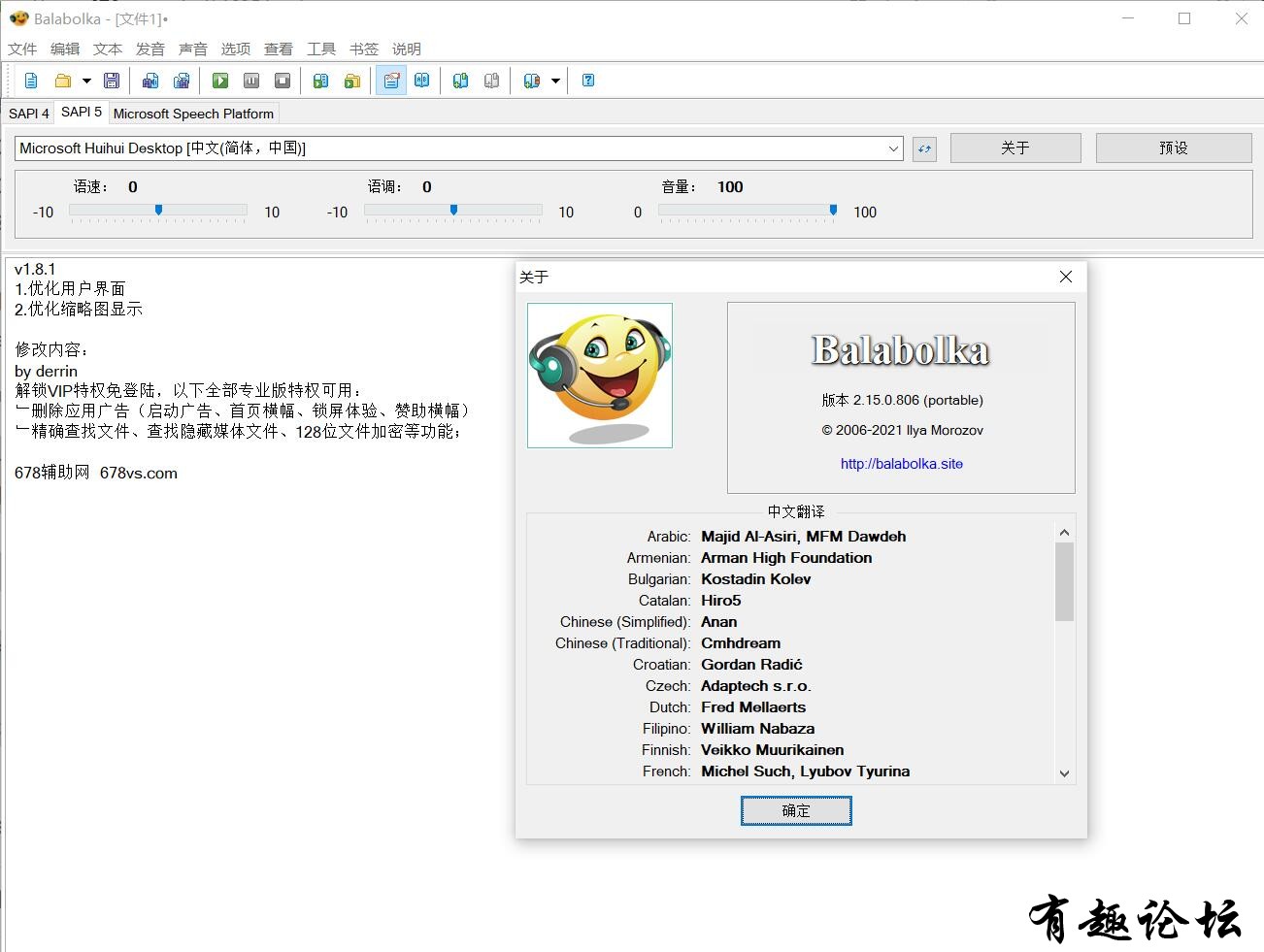Click the Bookmarks book icon
1264x952 pixels.
pyautogui.click(x=532, y=81)
